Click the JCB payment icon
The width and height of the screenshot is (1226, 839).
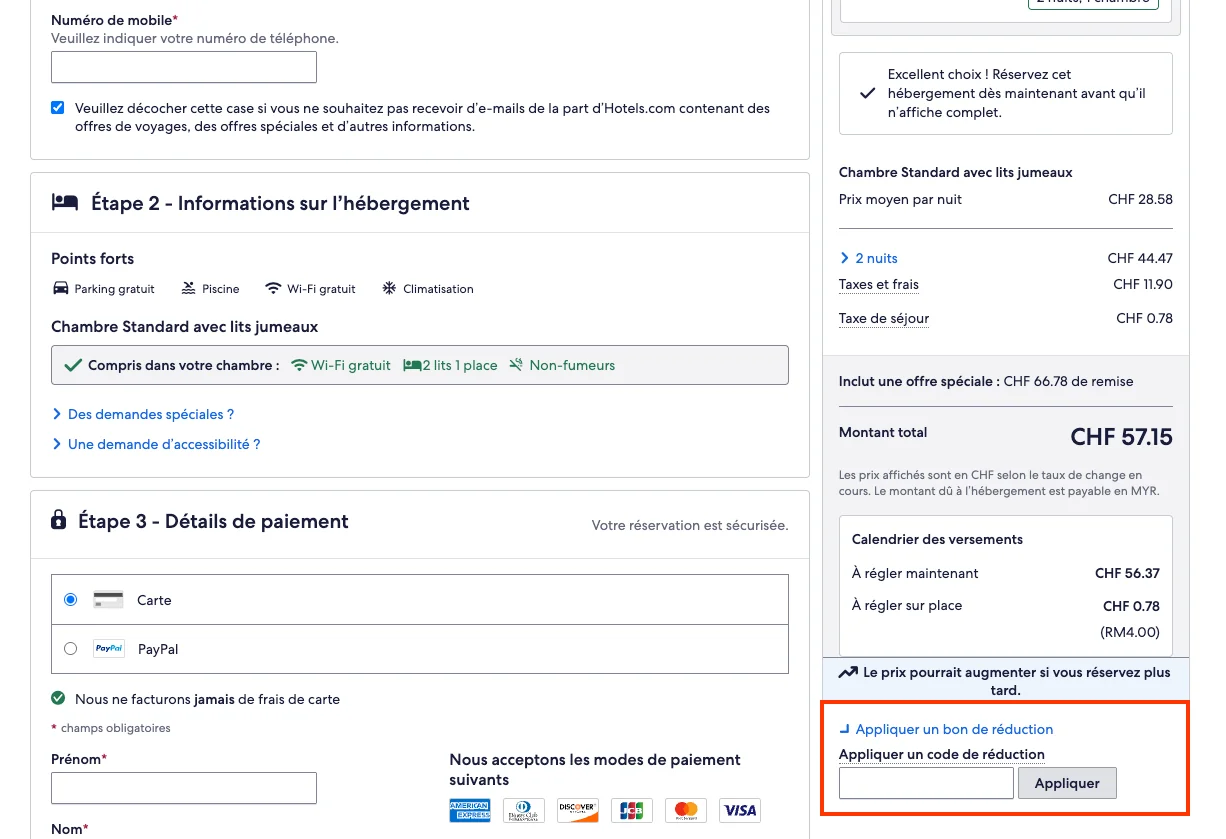[x=631, y=810]
